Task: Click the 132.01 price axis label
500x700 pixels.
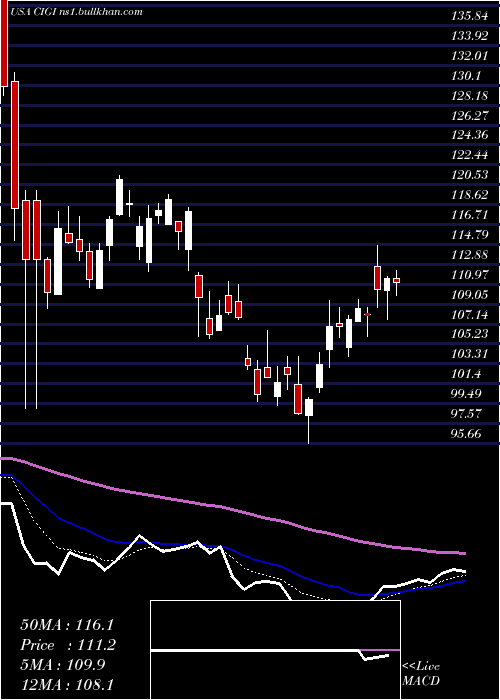Action: click(x=469, y=56)
